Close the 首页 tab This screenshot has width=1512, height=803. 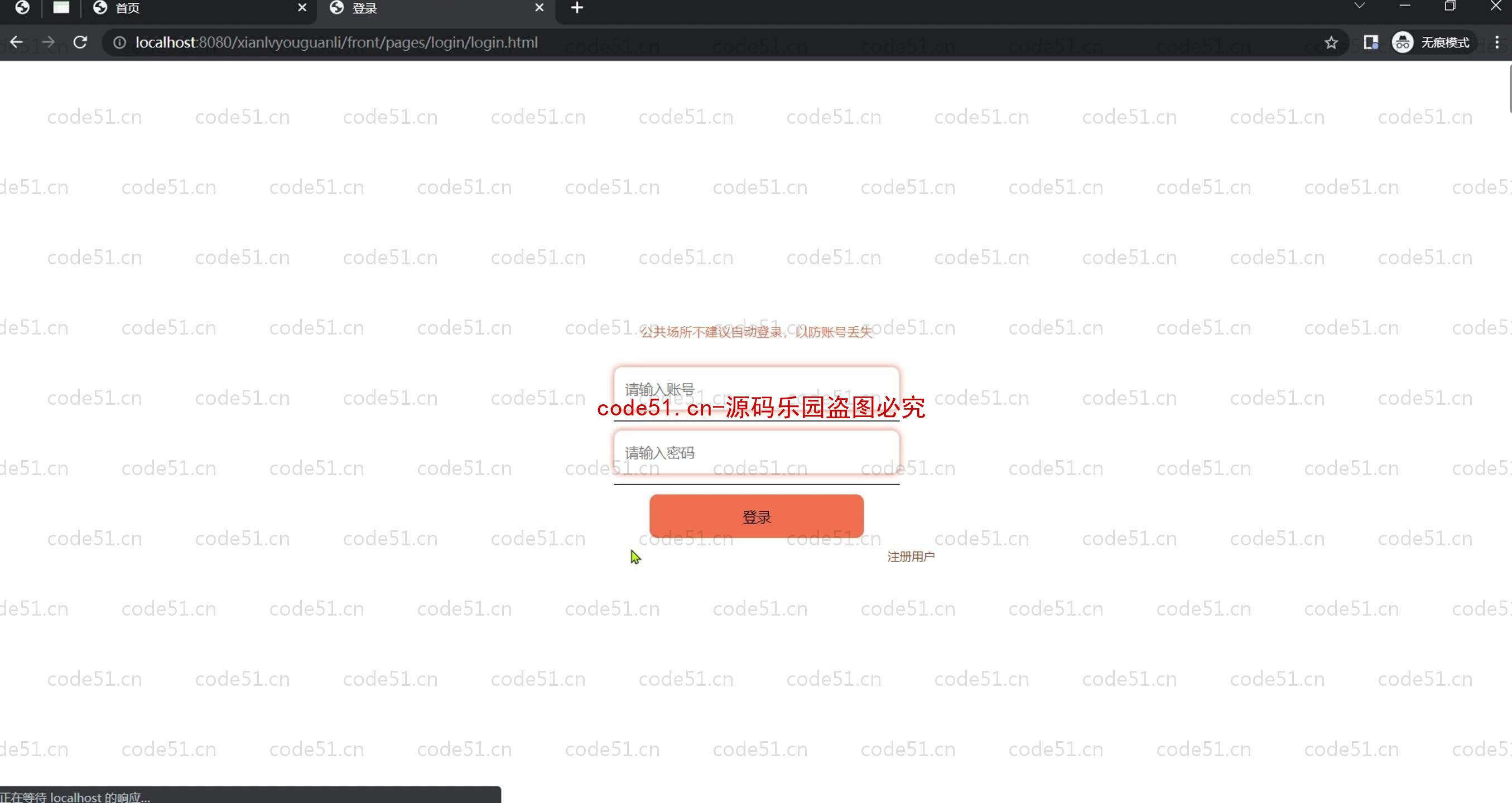pyautogui.click(x=302, y=8)
